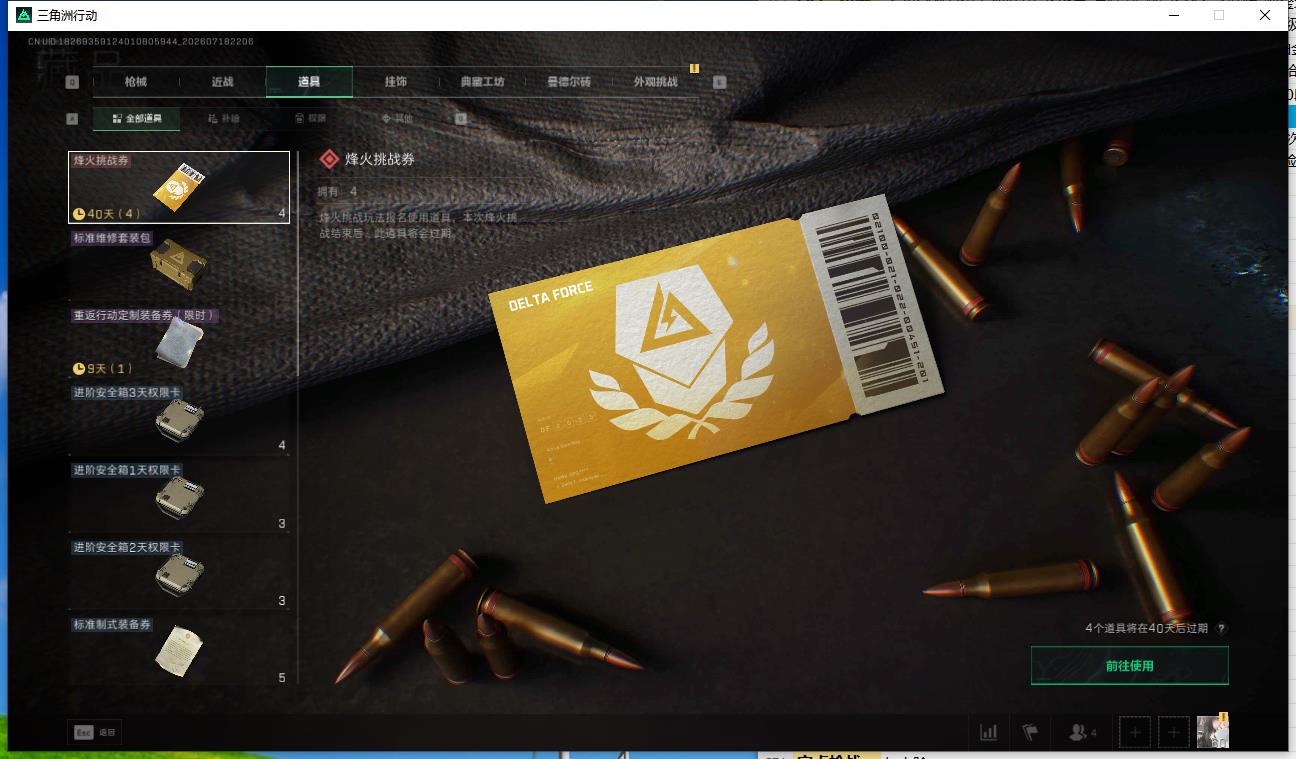Select the 进阶安全箱1天权限卡 item
The width and height of the screenshot is (1296, 759).
pos(179,496)
